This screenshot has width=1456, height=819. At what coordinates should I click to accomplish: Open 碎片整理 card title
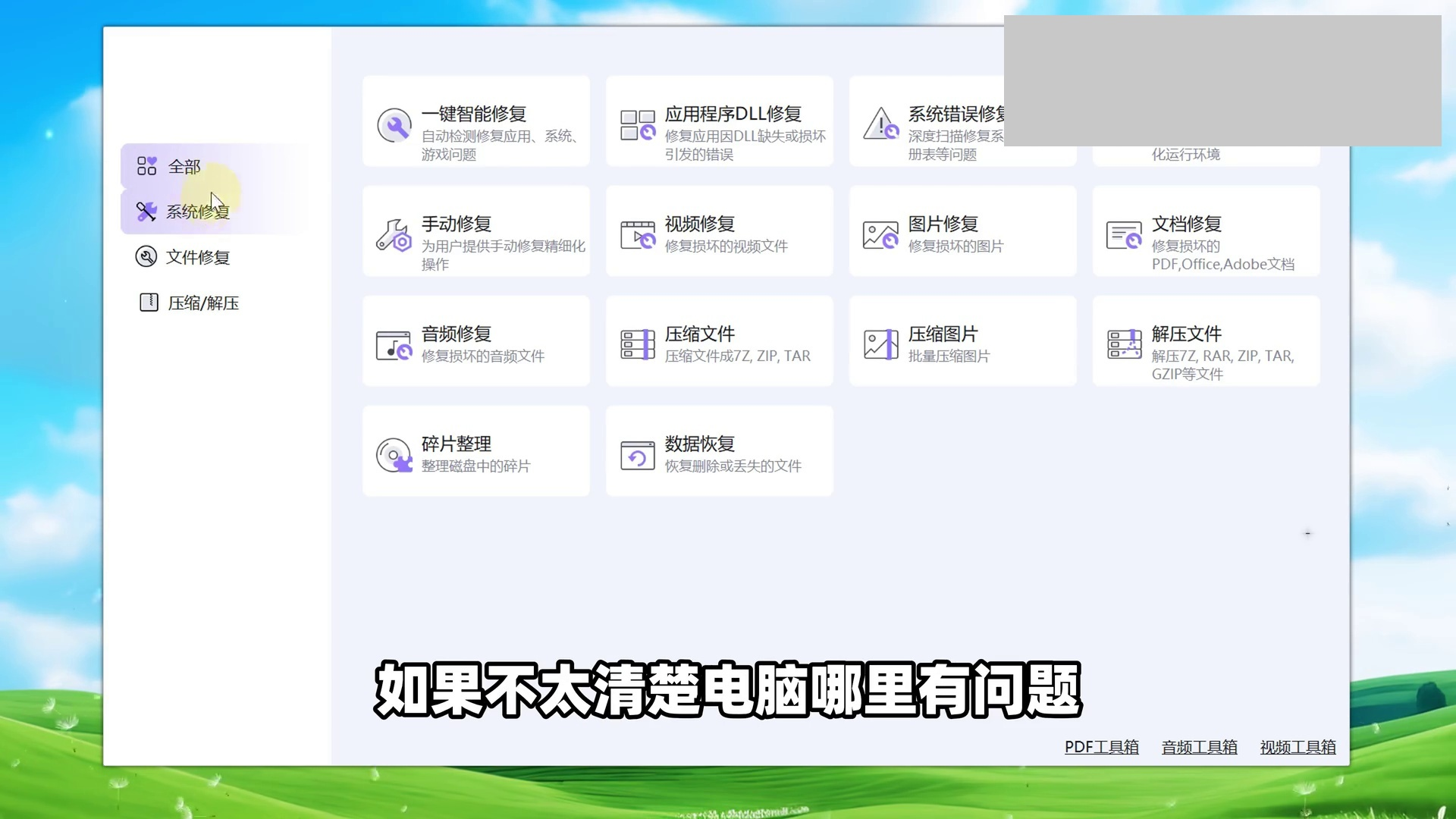457,444
